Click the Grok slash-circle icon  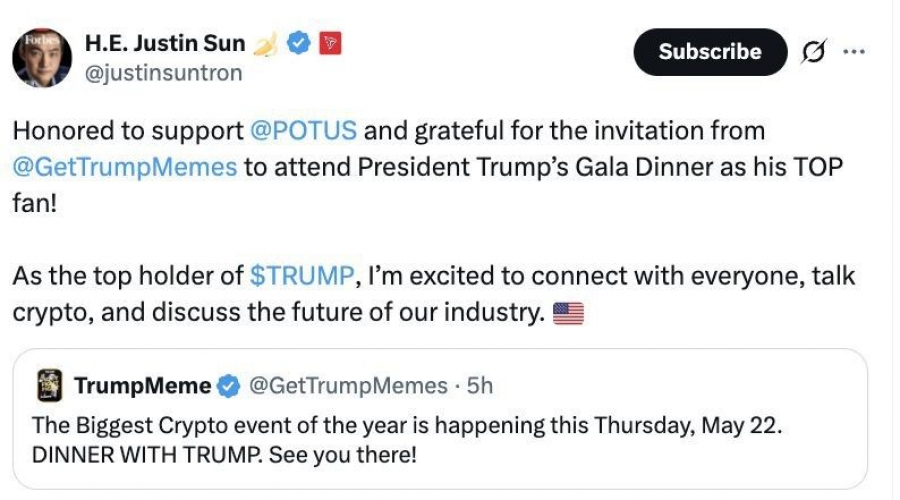click(x=814, y=52)
